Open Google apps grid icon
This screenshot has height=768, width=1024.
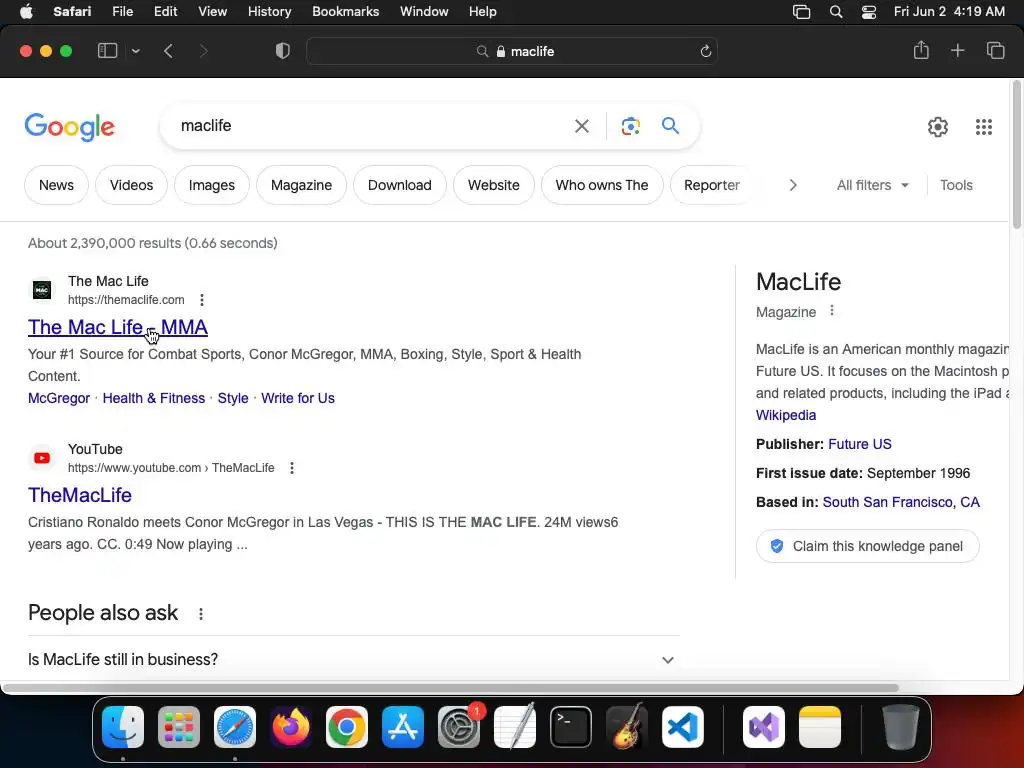point(984,127)
